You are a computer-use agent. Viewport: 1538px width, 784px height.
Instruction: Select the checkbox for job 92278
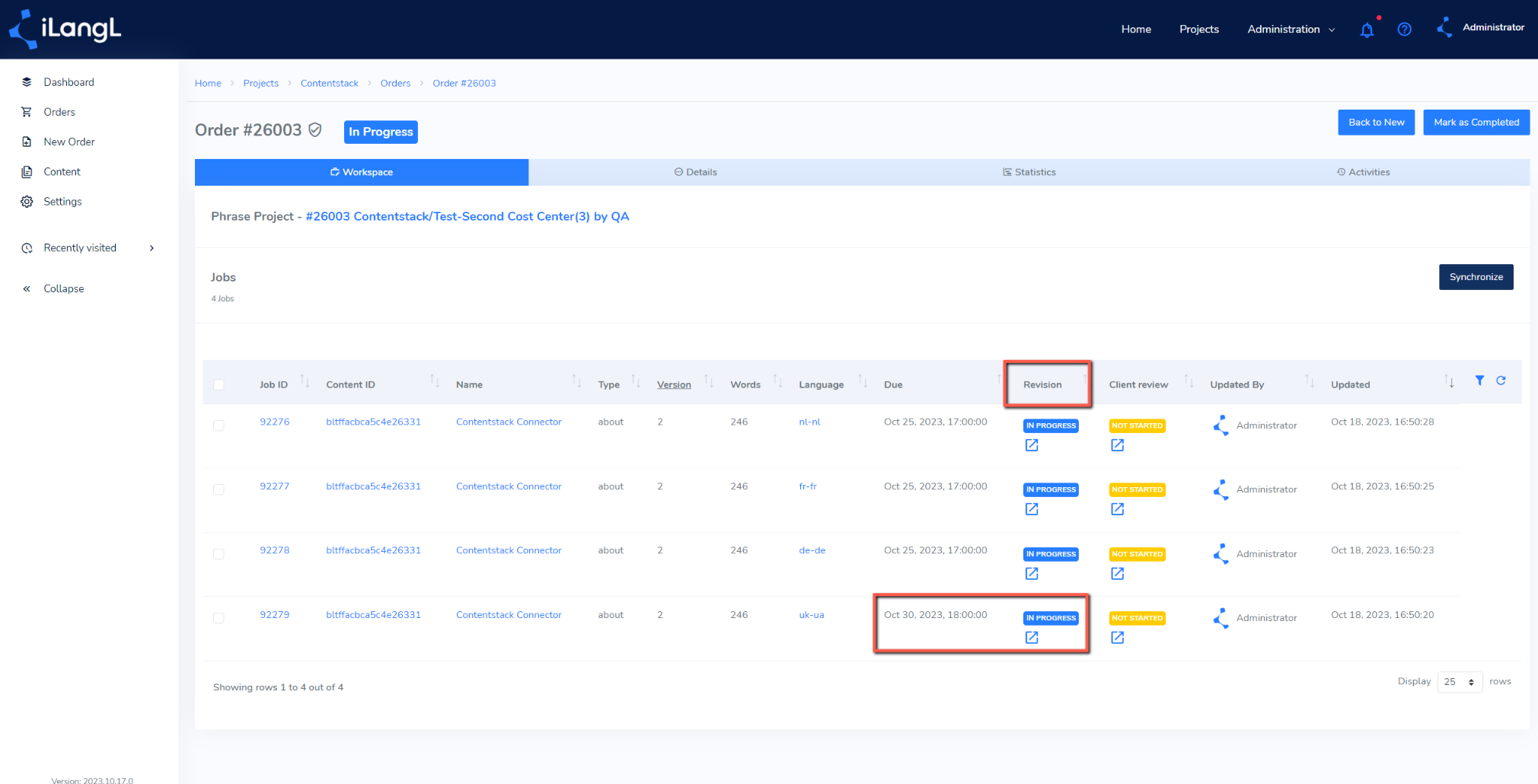(x=219, y=554)
